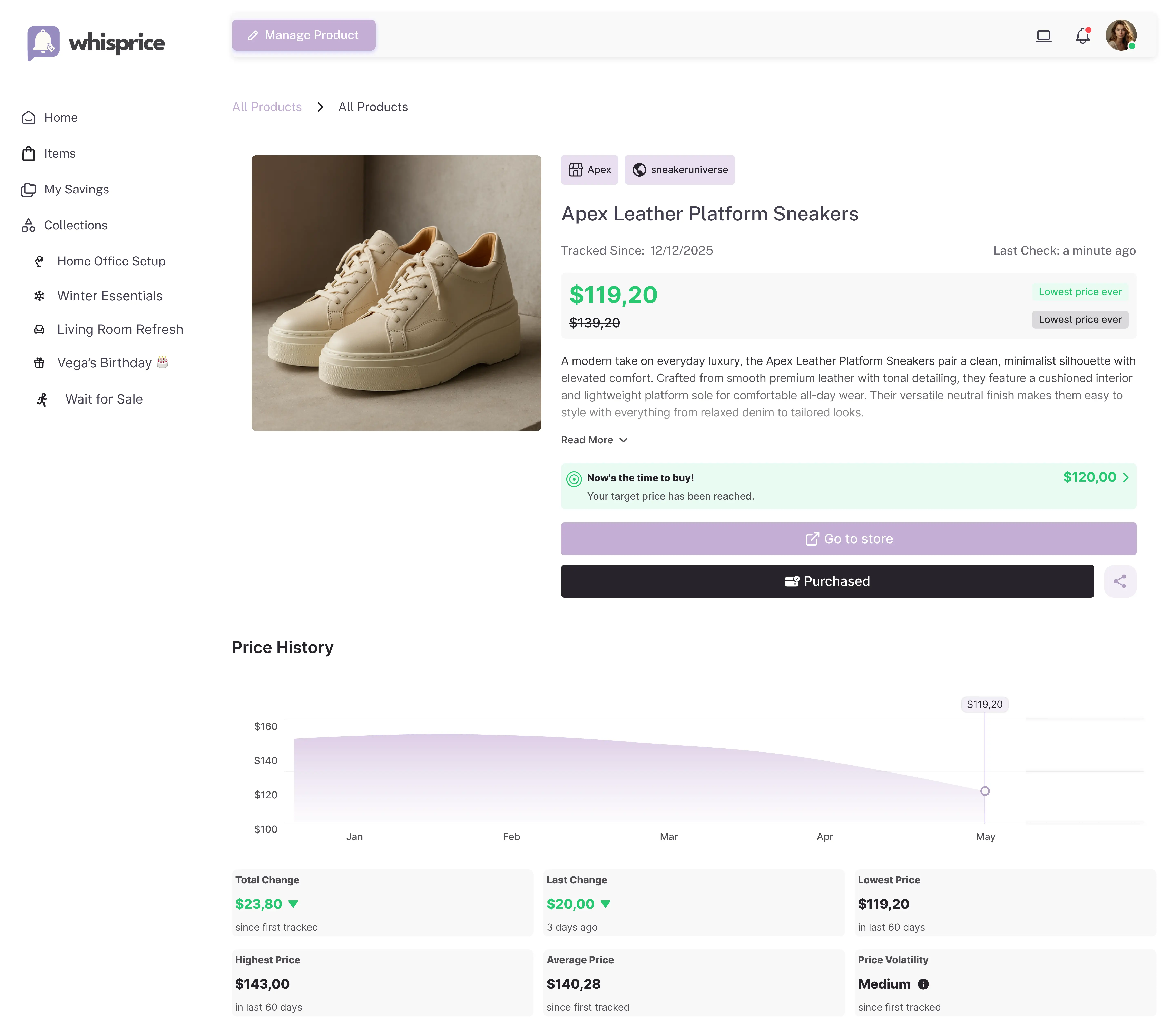
Task: Mark the item as Purchased
Action: pyautogui.click(x=827, y=581)
